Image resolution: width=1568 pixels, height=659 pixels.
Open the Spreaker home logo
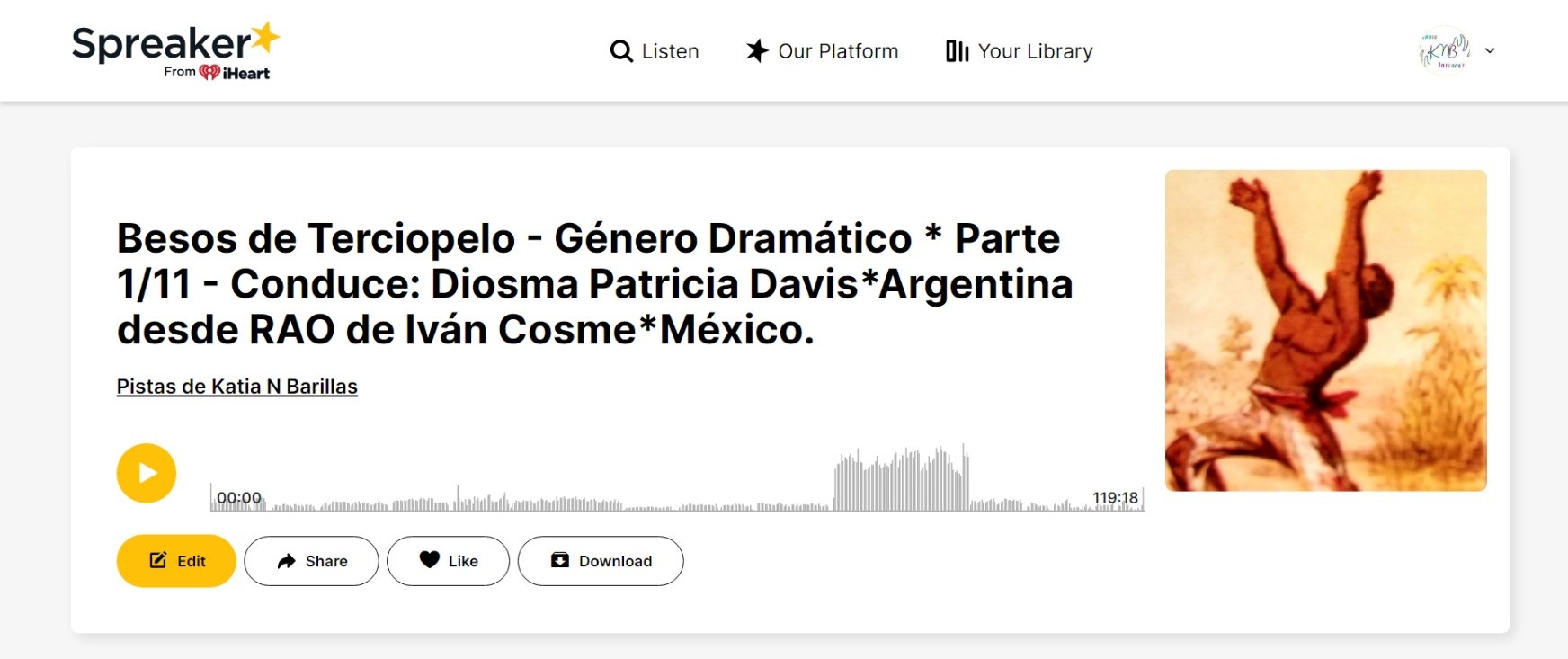[176, 51]
